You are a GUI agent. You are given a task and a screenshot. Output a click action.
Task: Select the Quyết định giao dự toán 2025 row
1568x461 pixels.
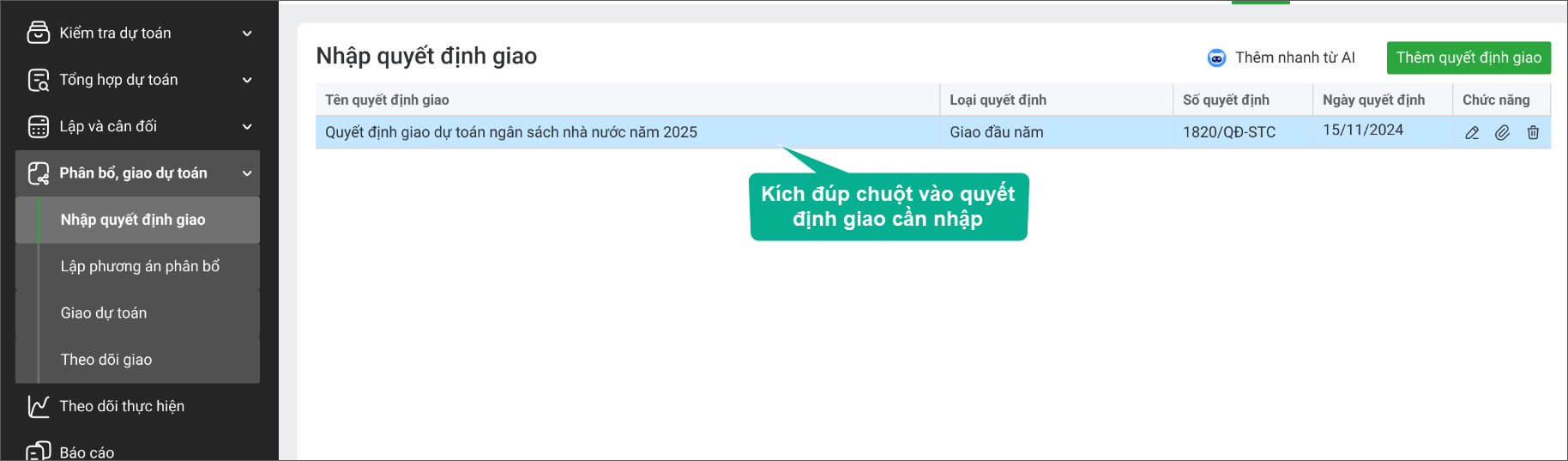coord(511,132)
